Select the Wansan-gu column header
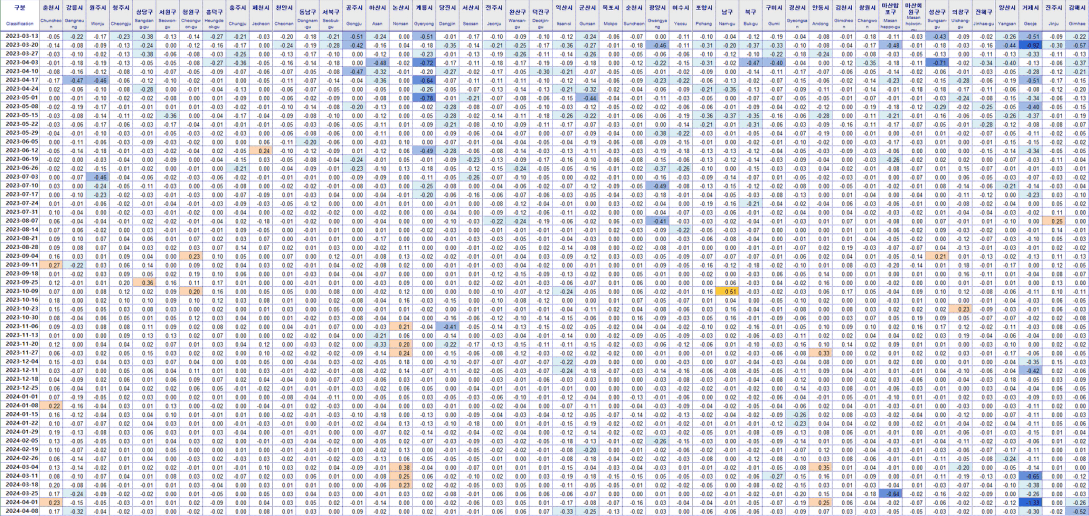The width and height of the screenshot is (1089, 516). point(517,16)
